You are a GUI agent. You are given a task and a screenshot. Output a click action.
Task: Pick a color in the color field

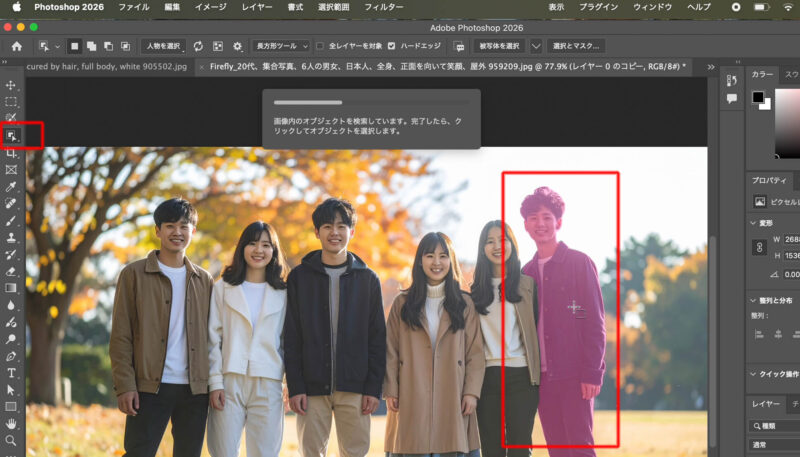787,123
